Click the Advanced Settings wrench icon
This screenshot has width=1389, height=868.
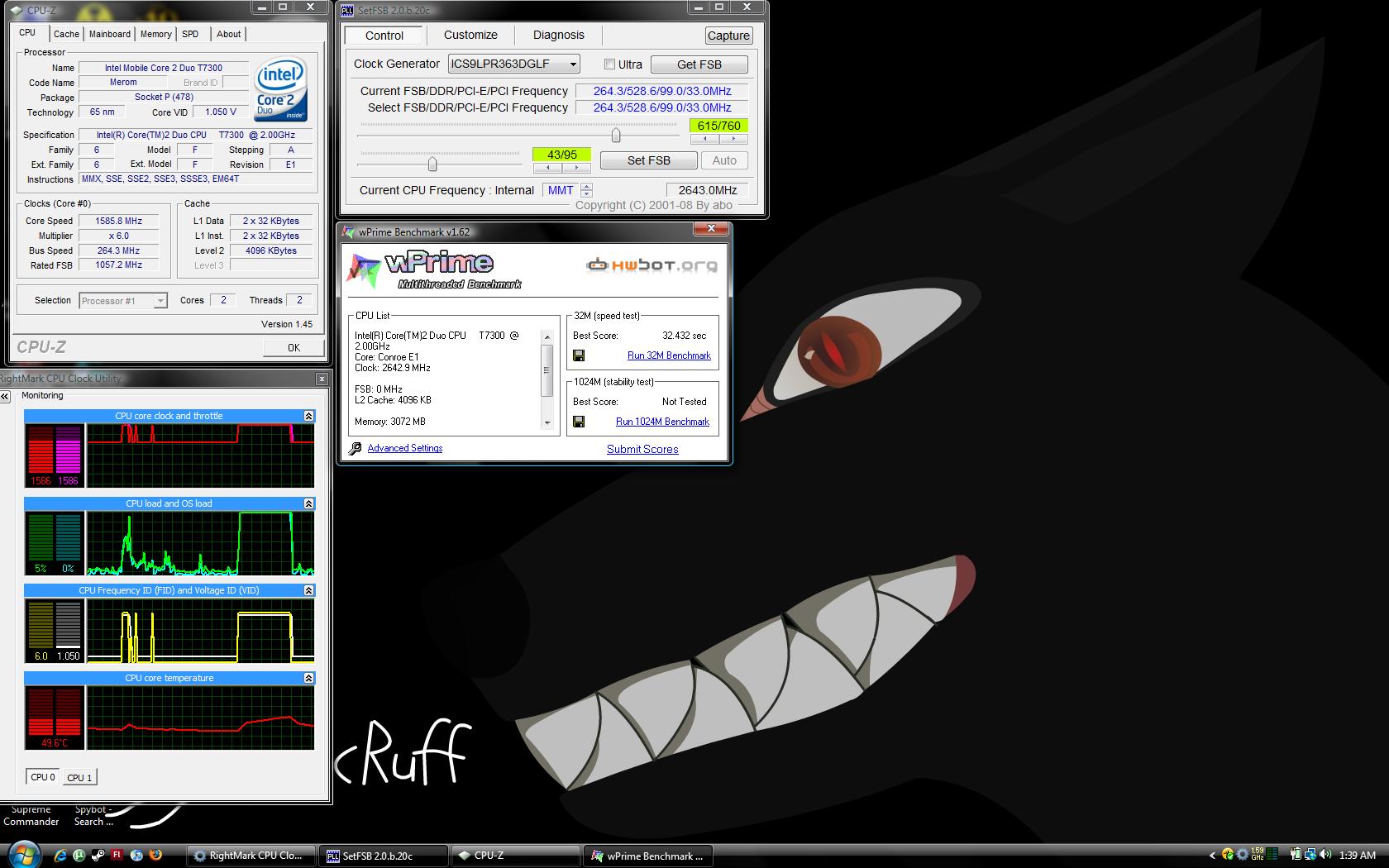point(356,448)
